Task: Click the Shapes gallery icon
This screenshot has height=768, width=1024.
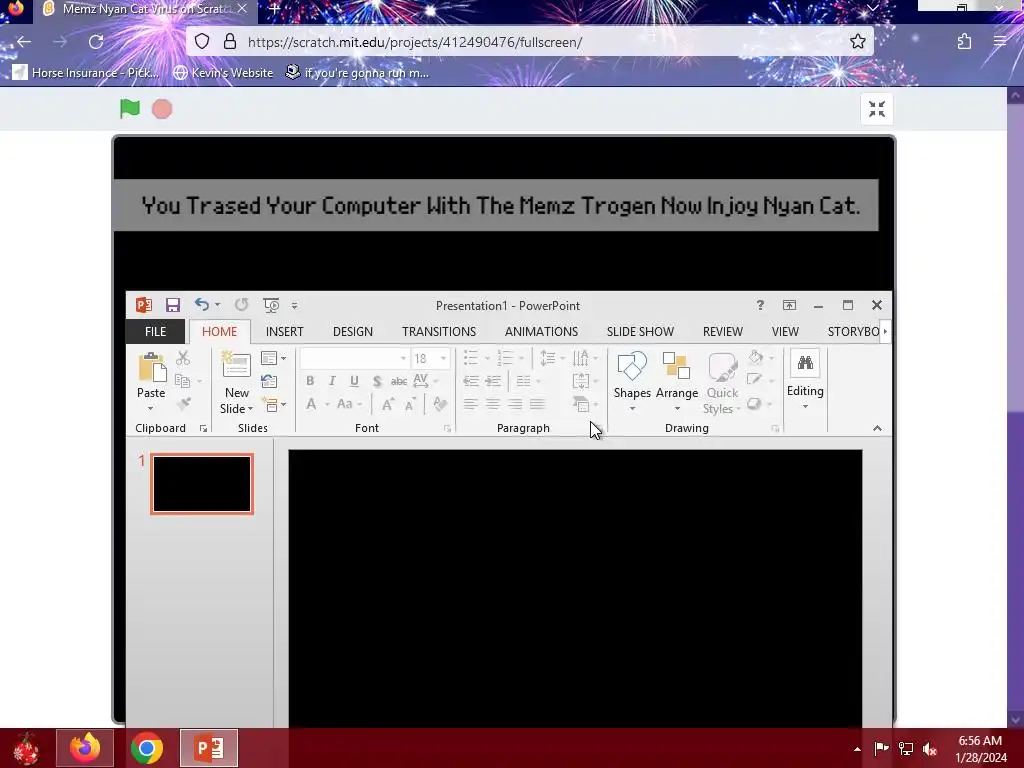Action: [x=632, y=366]
